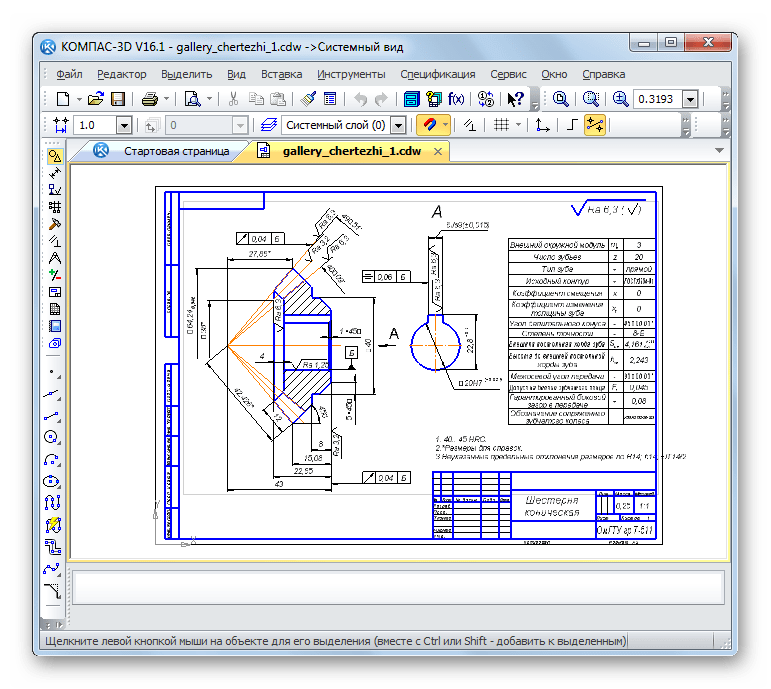This screenshot has width=771, height=689.
Task: Click the empty properties panel field
Action: tap(398, 587)
